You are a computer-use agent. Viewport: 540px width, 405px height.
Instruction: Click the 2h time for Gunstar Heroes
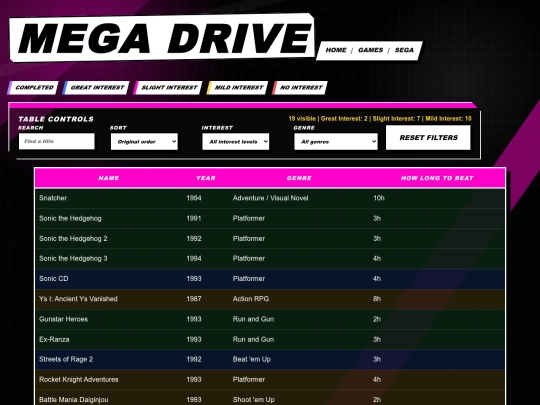(377, 319)
